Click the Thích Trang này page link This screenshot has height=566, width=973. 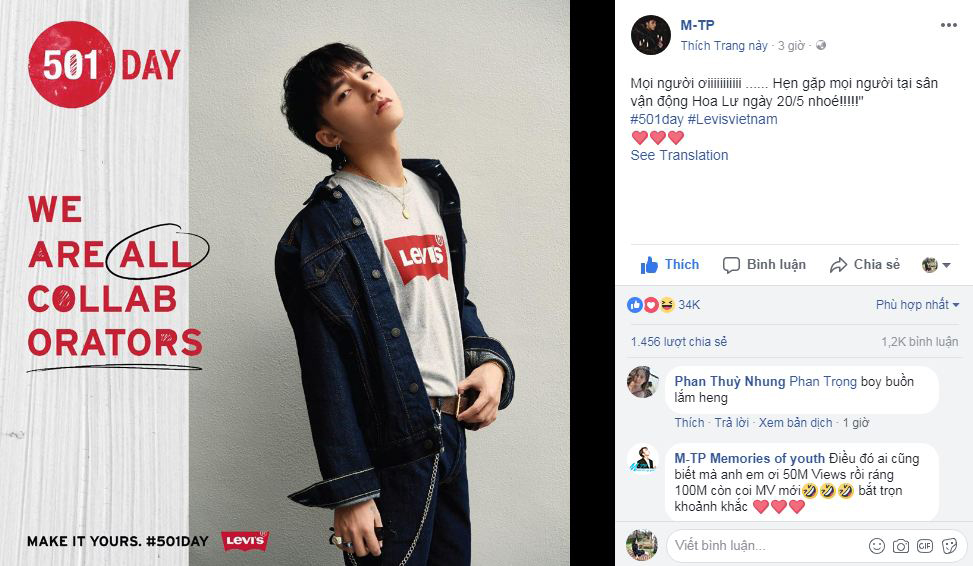(x=724, y=46)
